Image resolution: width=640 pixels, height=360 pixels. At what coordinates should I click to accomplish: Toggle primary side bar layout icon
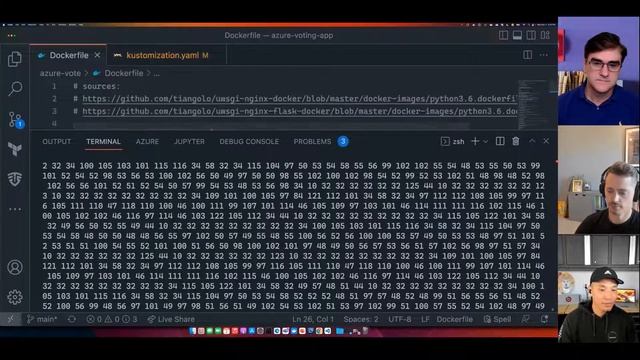[x=503, y=35]
